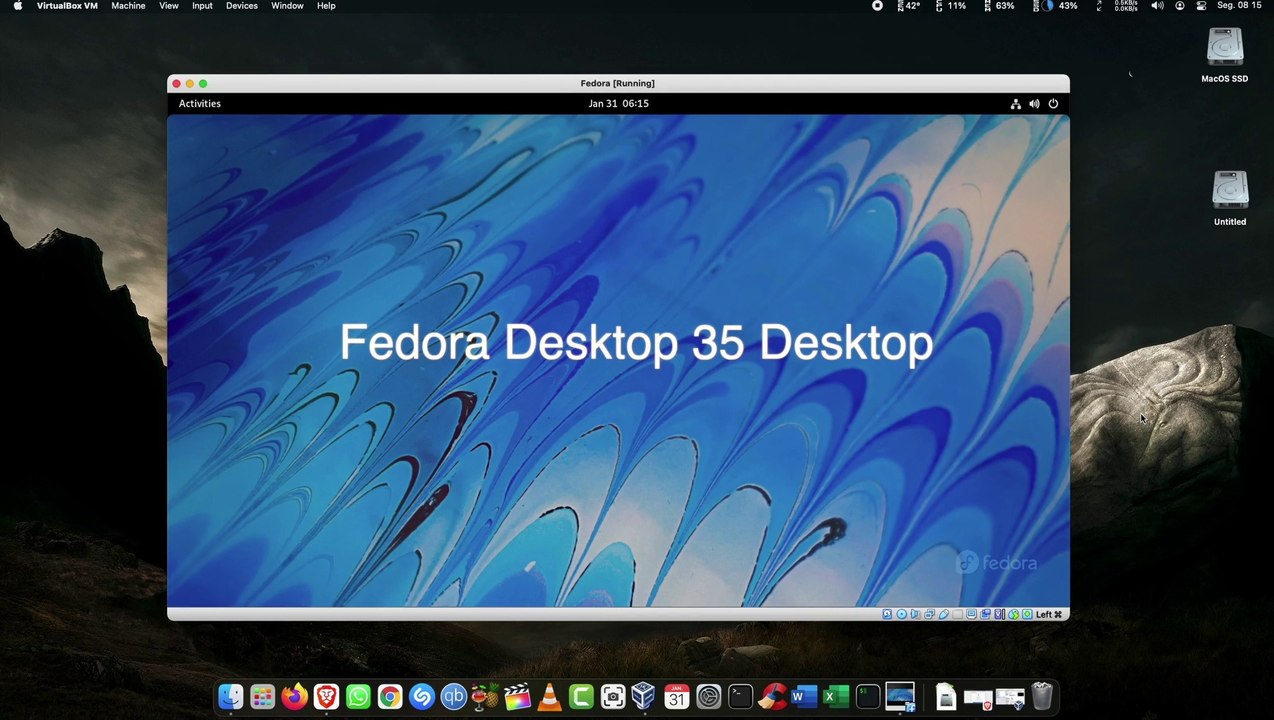
Task: Open Launchpad from the Dock
Action: [x=262, y=697]
